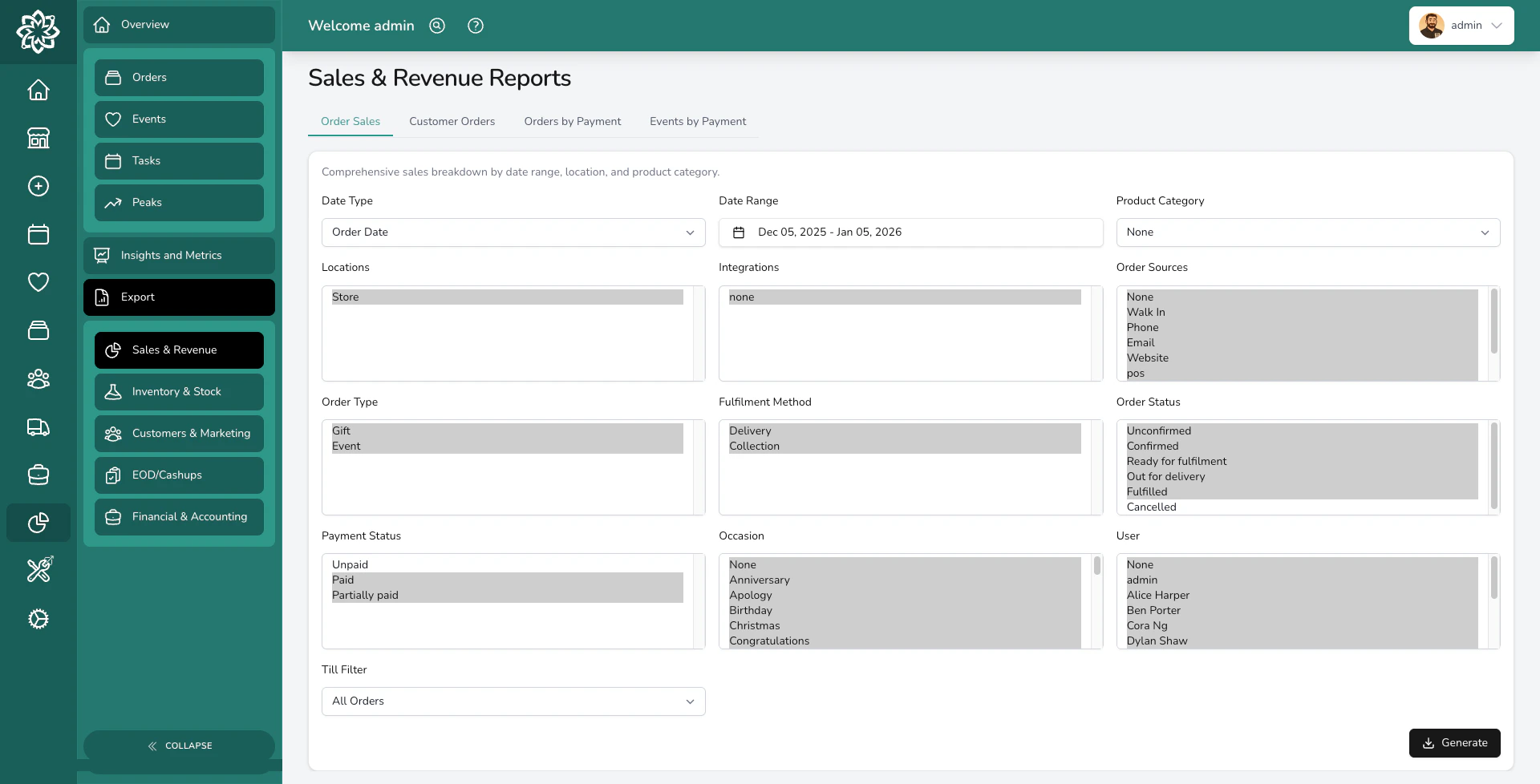Click the delivery truck icon in the sidebar
This screenshot has width=1540, height=784.
[x=38, y=426]
